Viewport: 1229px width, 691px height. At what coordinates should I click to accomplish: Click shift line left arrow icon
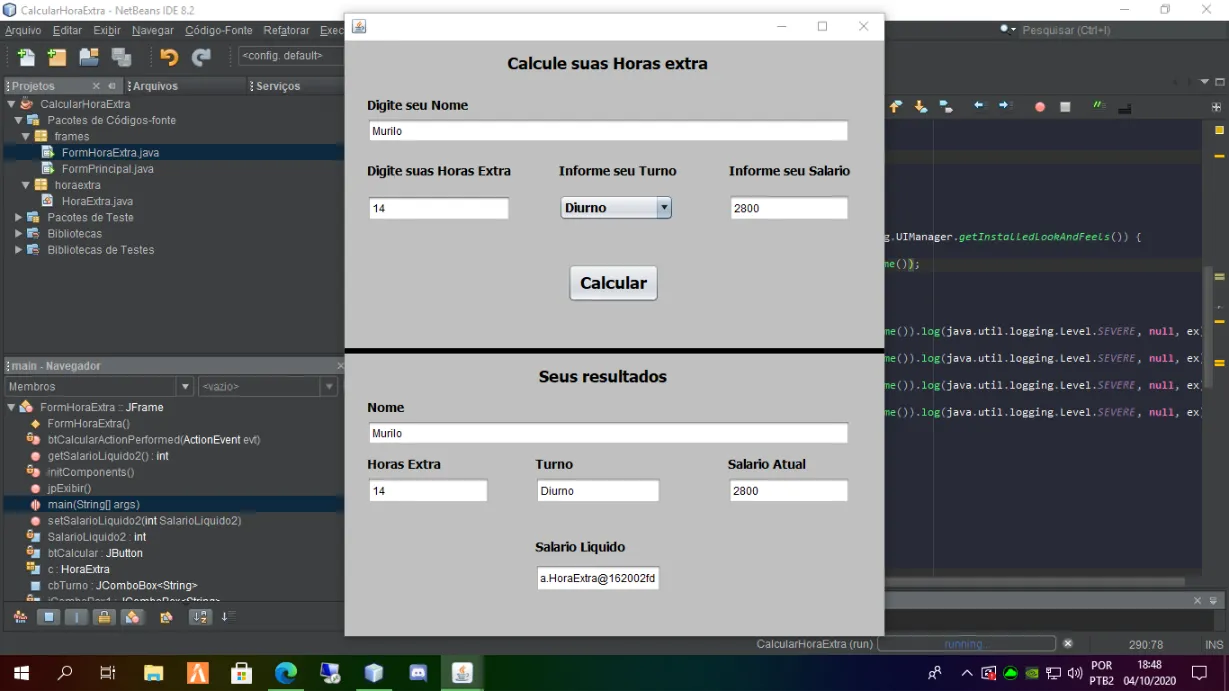pos(979,106)
